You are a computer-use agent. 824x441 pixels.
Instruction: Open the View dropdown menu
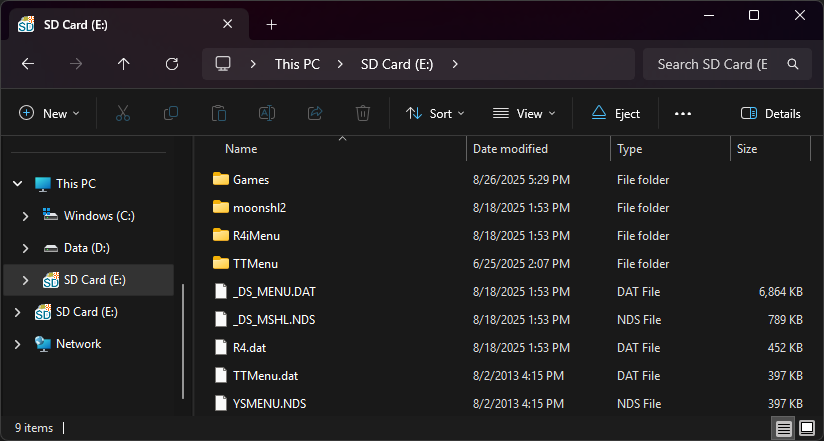[x=524, y=114]
